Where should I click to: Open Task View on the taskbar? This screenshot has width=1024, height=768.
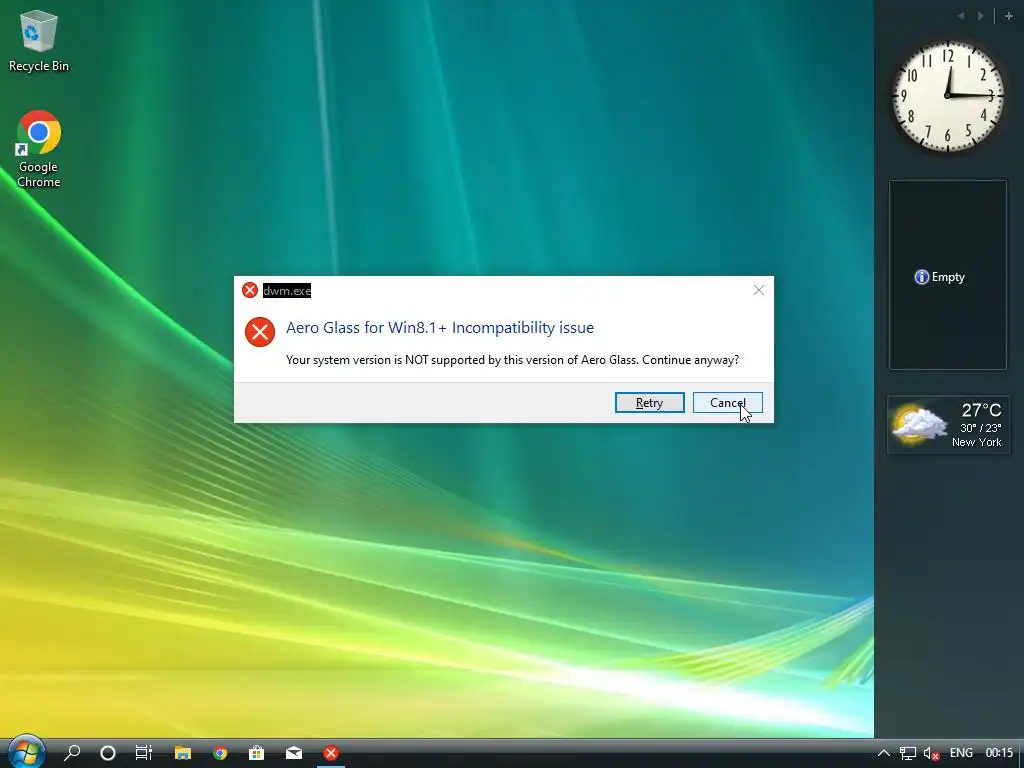144,753
